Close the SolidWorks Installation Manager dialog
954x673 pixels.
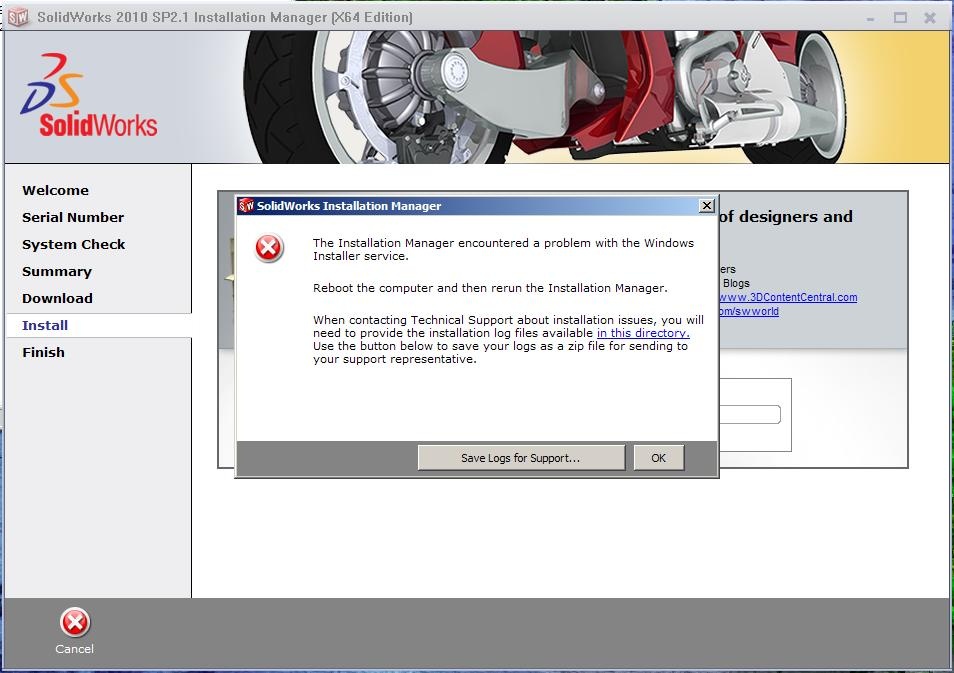[706, 206]
